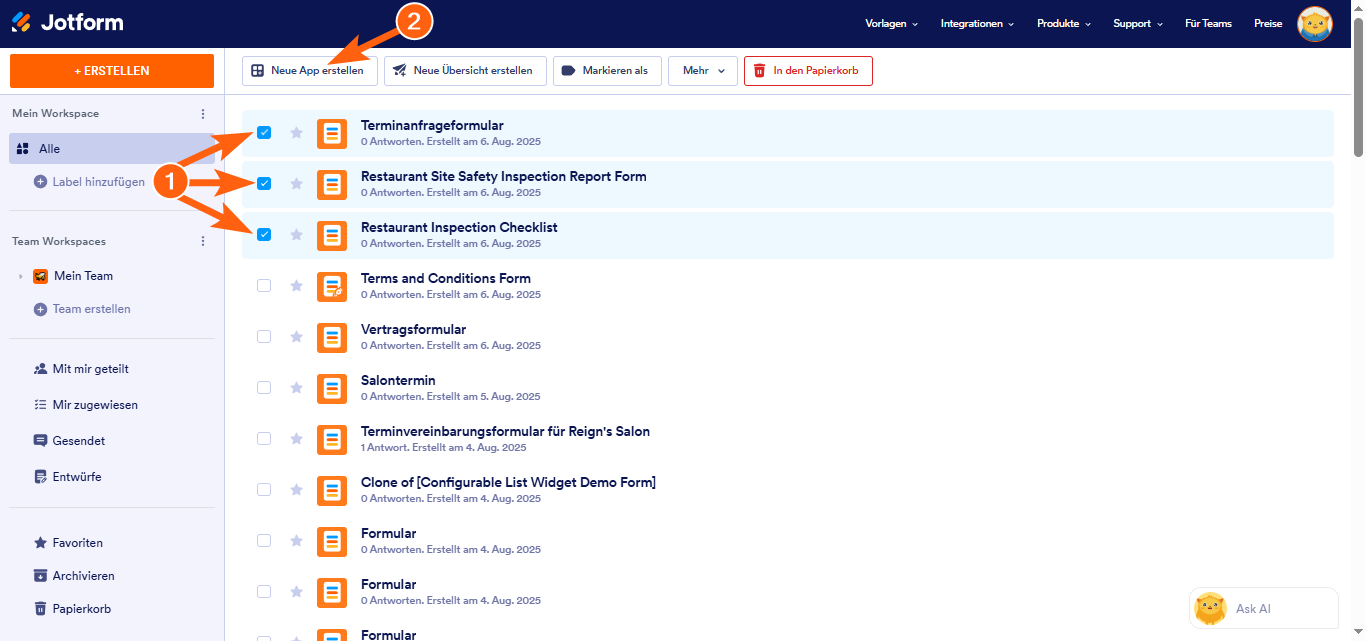Click Neue Übersicht erstellen button
The width and height of the screenshot is (1366, 641).
465,71
